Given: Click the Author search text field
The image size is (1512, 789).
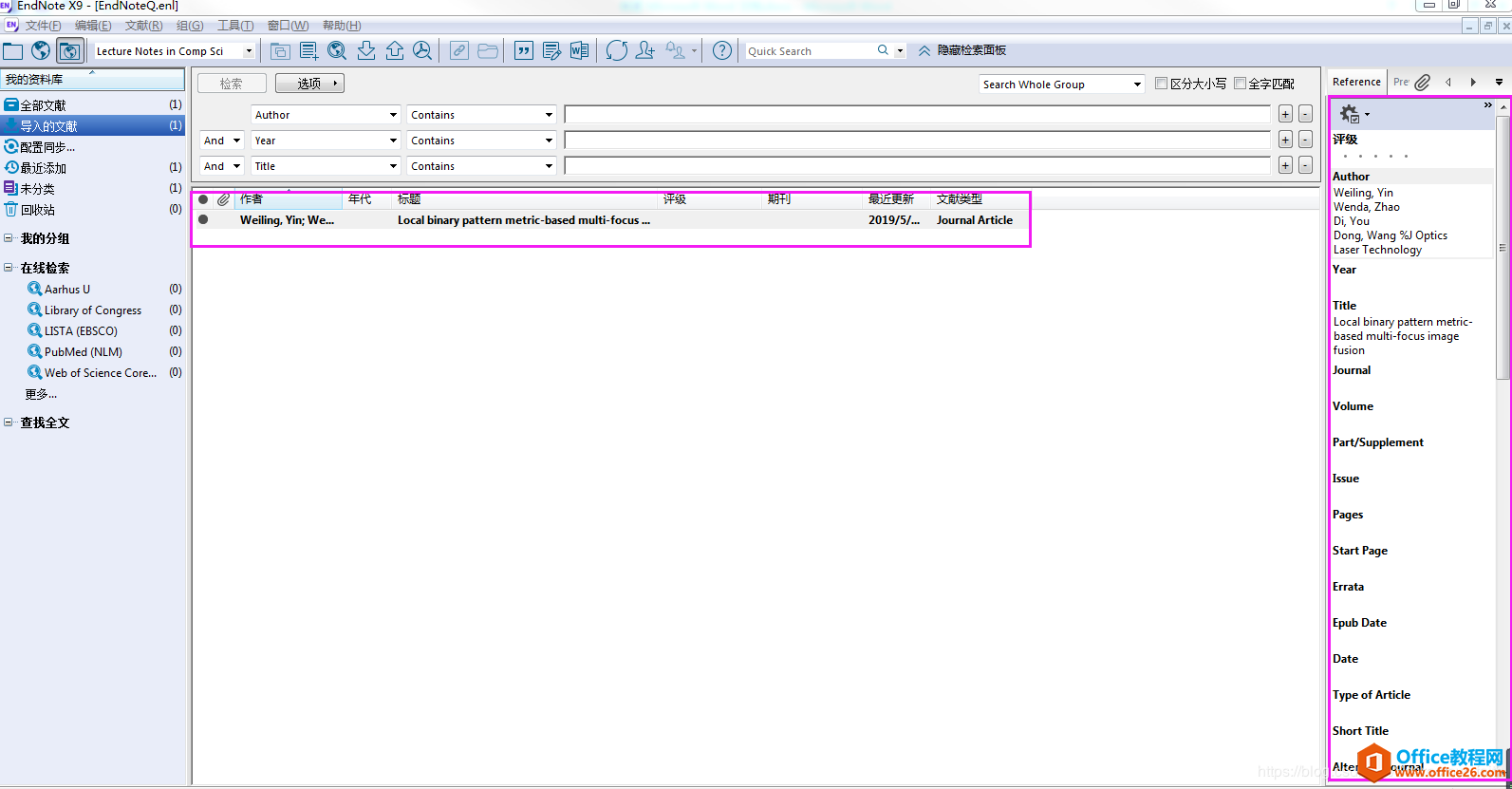Looking at the screenshot, I should pyautogui.click(x=917, y=115).
